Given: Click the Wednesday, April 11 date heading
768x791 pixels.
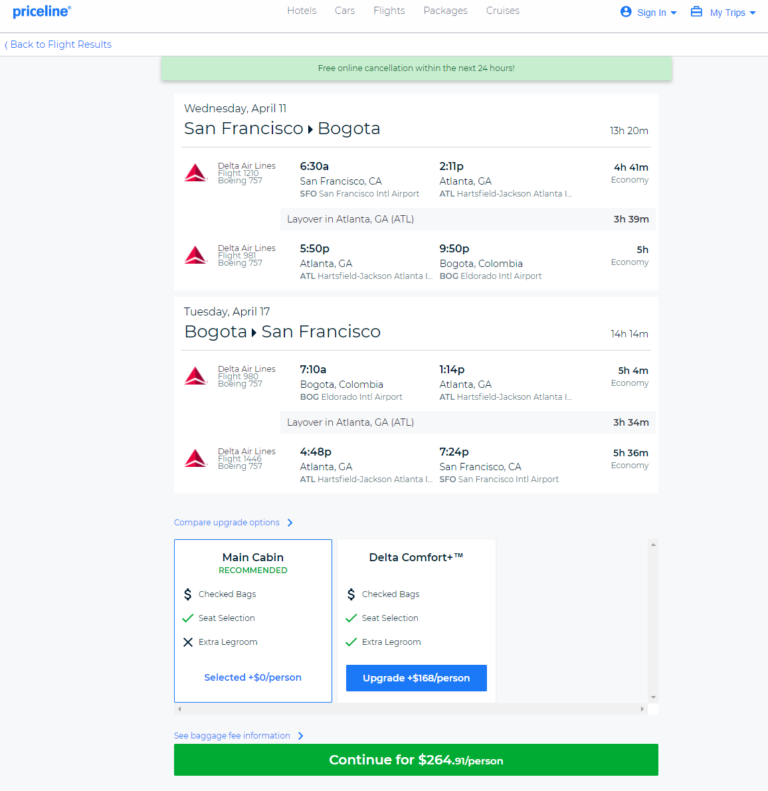Looking at the screenshot, I should tap(235, 108).
